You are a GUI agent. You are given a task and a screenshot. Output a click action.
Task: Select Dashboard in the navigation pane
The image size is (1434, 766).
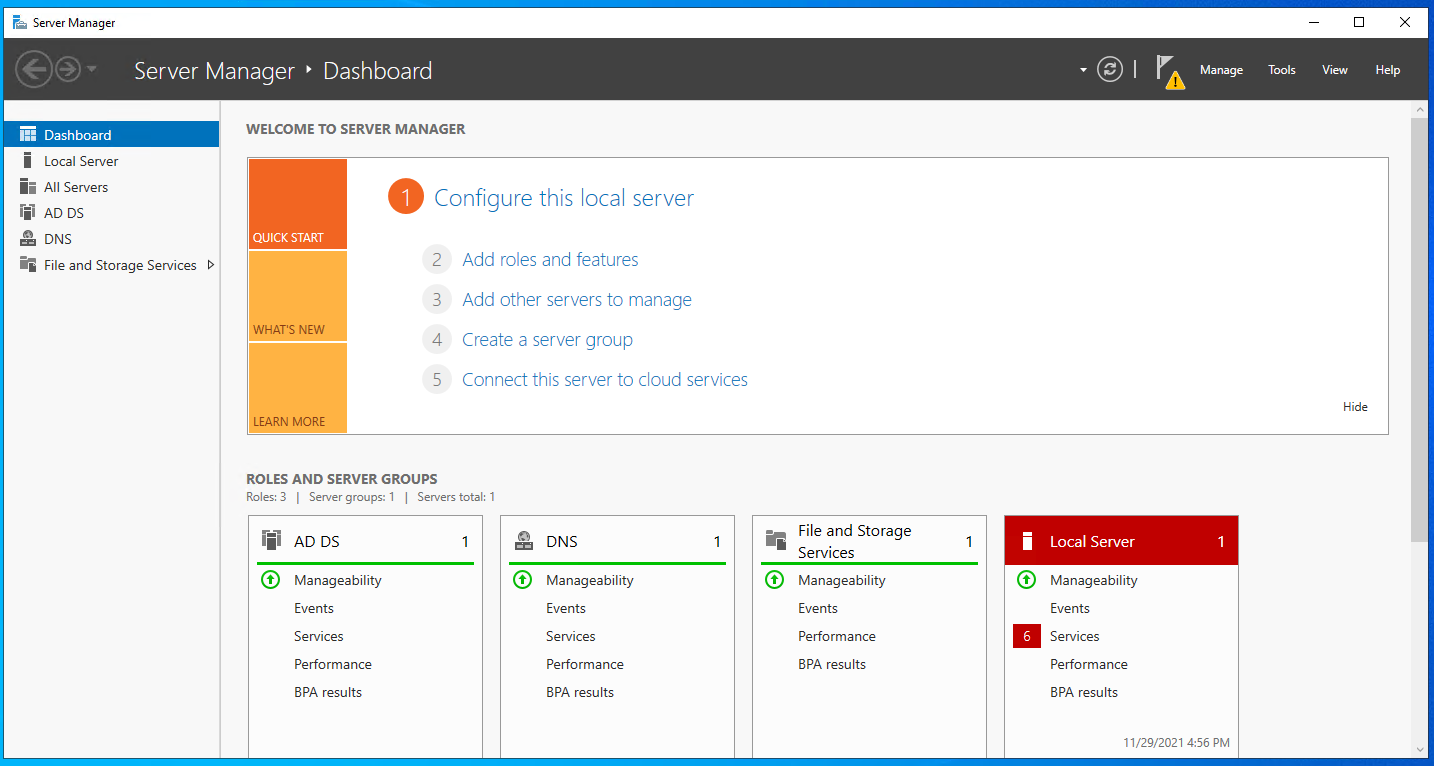[x=111, y=135]
